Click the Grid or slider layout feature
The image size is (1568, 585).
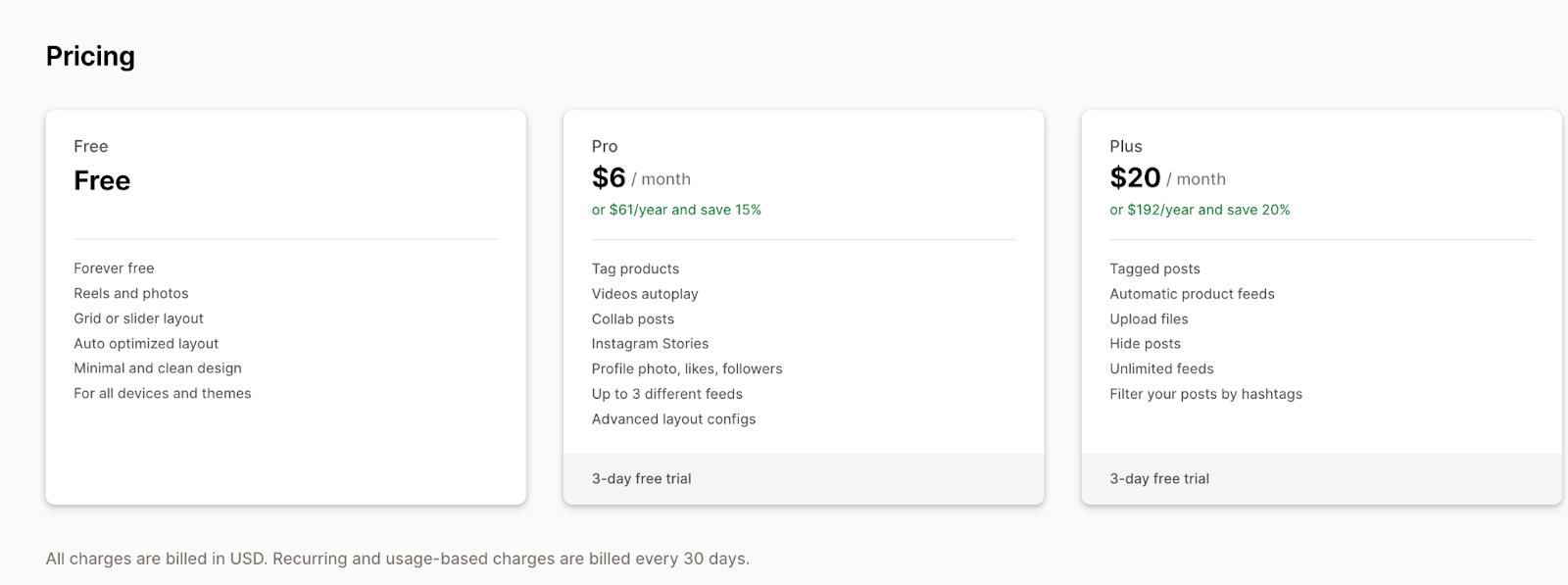(138, 318)
